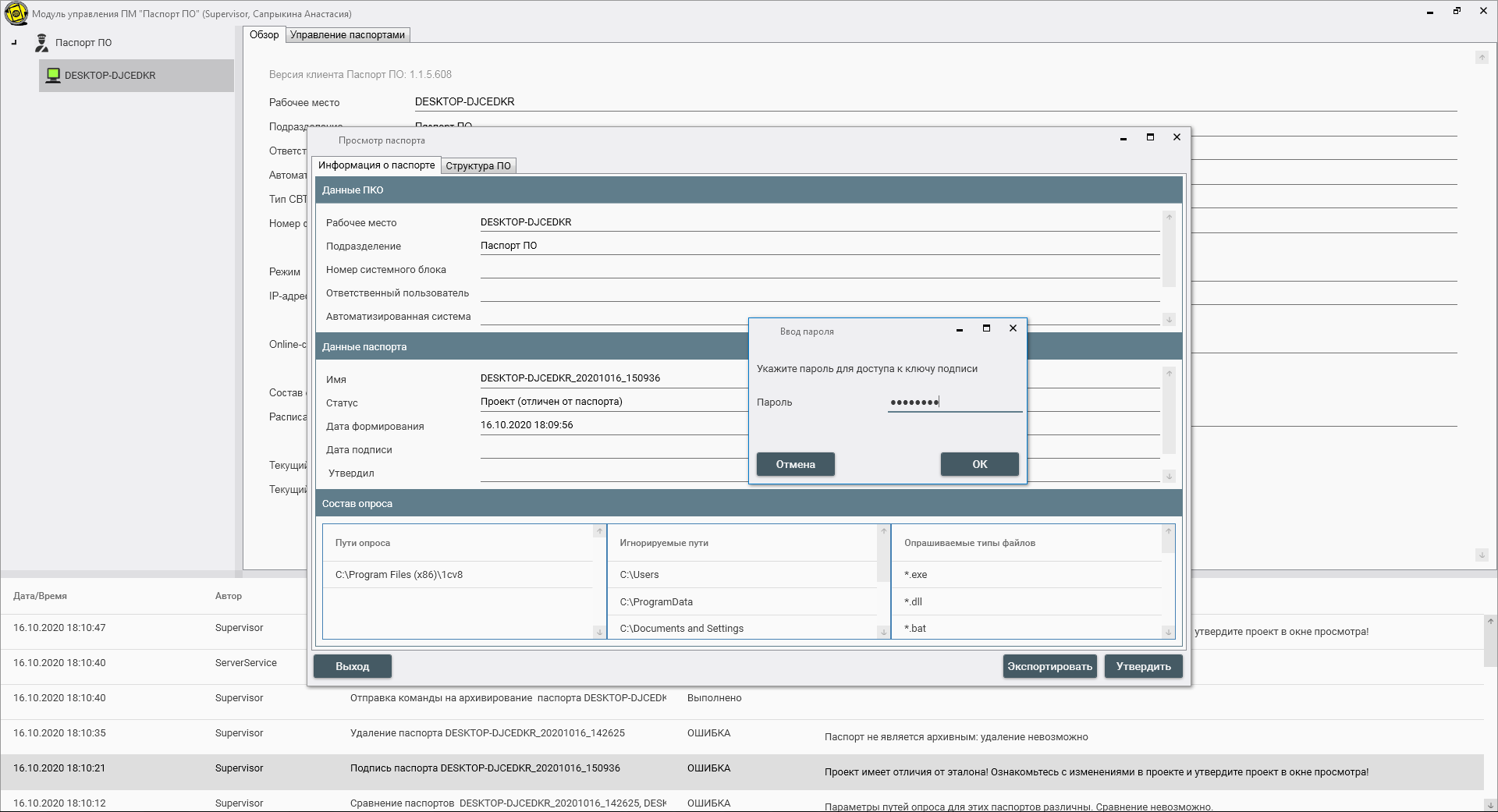Open the Структура ПО tab

tap(477, 166)
